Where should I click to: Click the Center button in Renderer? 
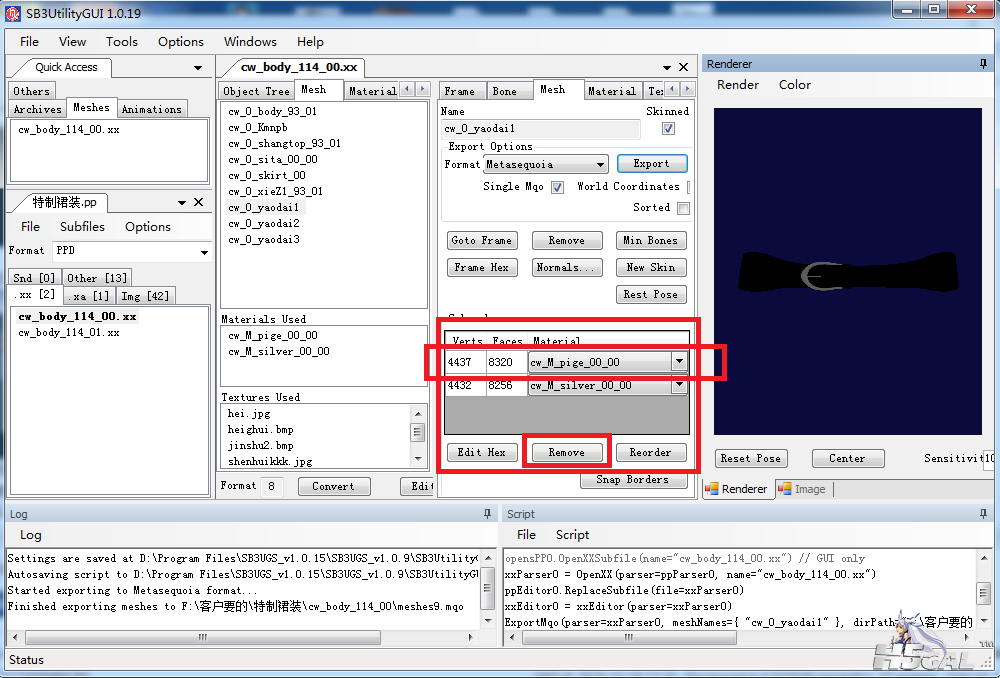848,458
